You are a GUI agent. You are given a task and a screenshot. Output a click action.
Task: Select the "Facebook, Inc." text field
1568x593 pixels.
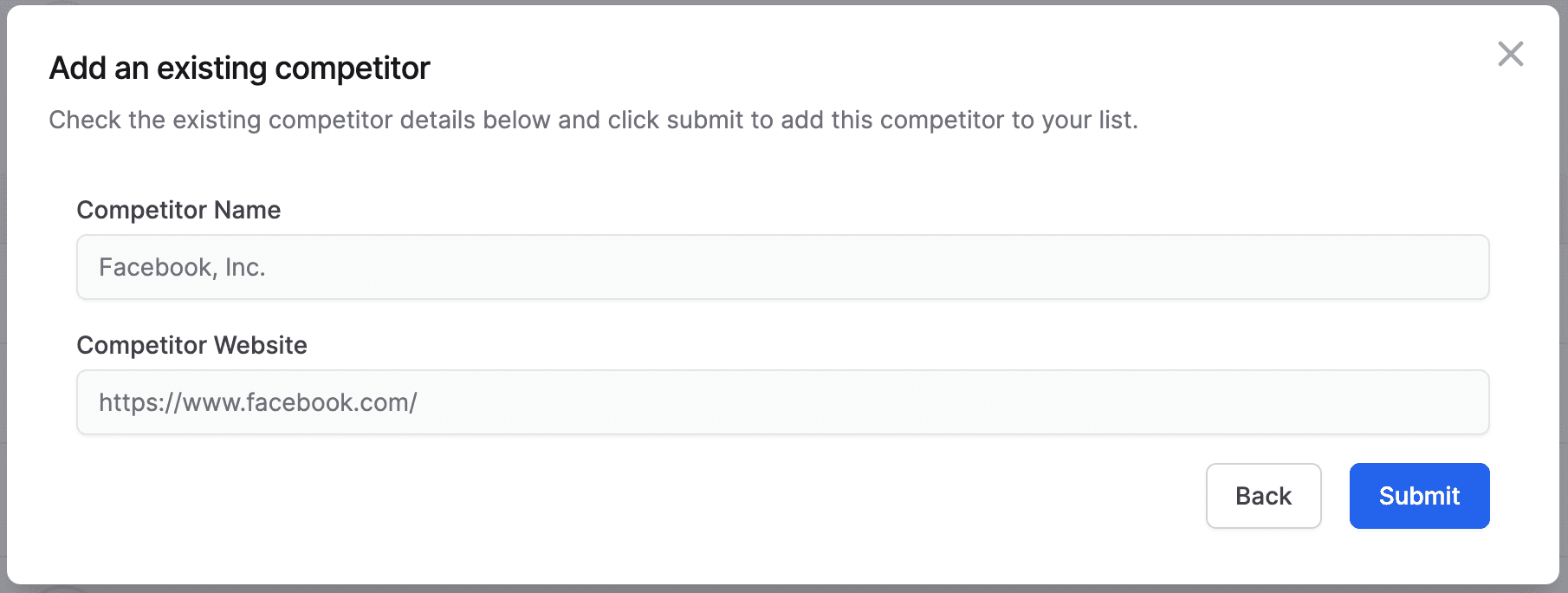click(x=782, y=267)
